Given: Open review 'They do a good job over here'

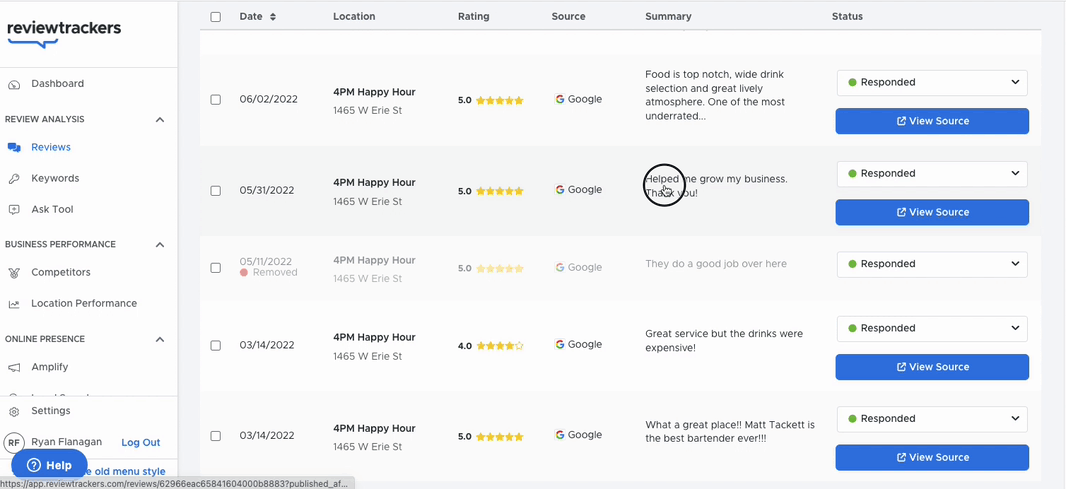Looking at the screenshot, I should tap(716, 264).
